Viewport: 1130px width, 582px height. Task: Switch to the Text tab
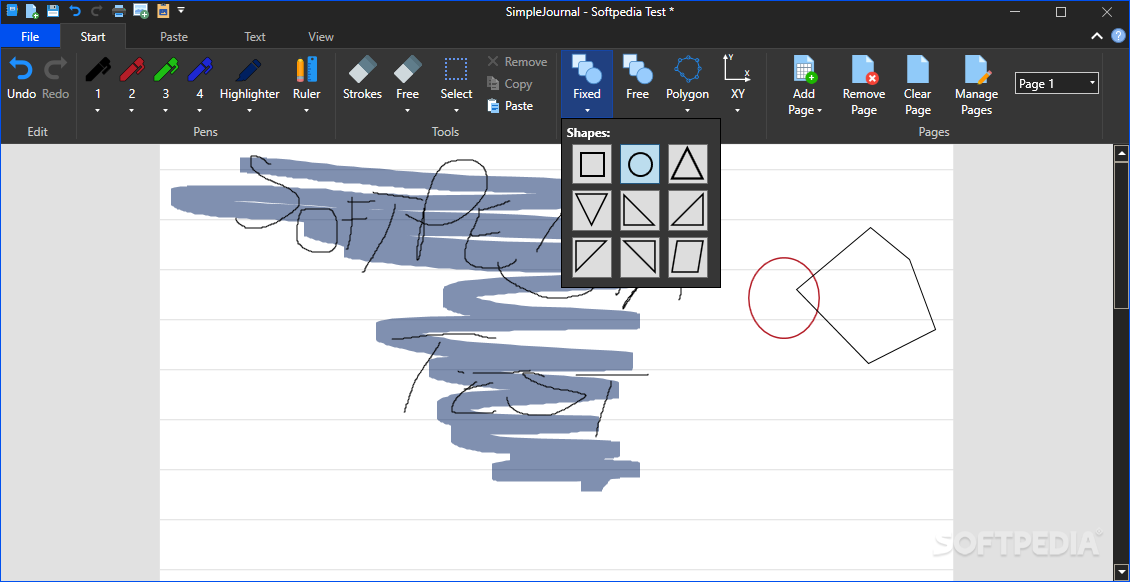click(254, 36)
